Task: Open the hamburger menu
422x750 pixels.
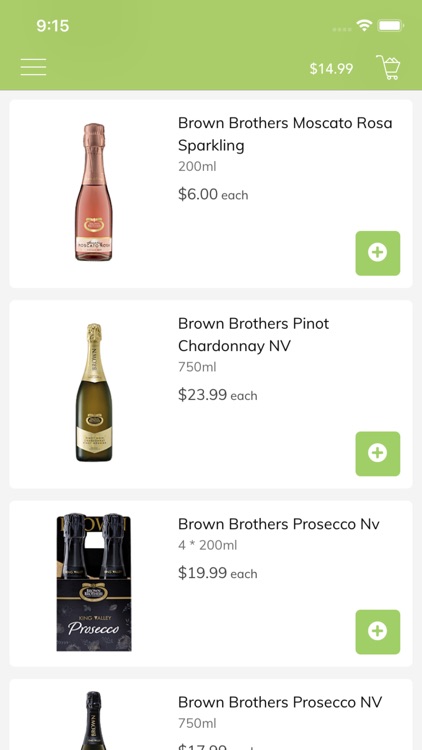Action: [x=33, y=67]
